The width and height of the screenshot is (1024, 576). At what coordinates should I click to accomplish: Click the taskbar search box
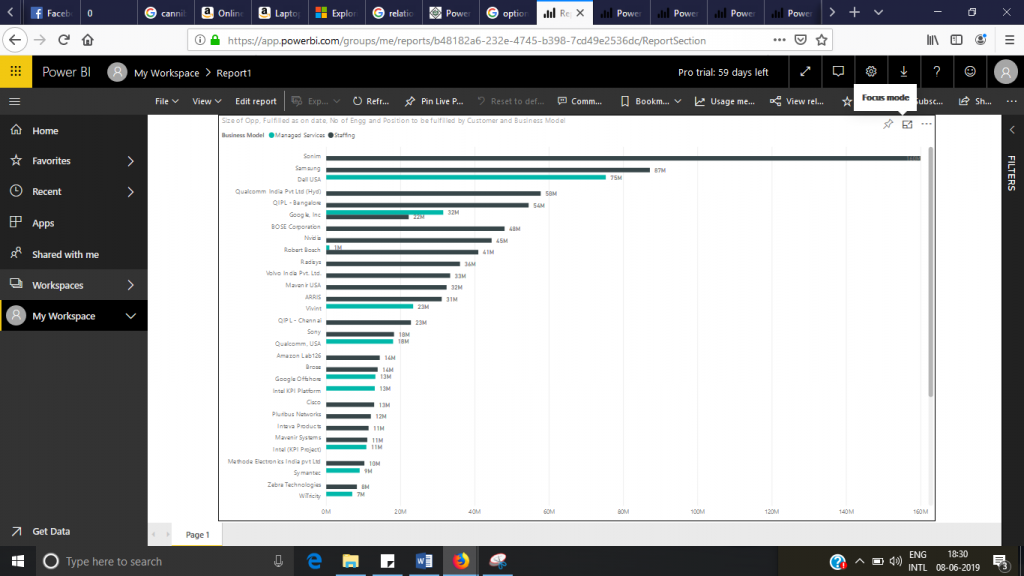tap(166, 561)
